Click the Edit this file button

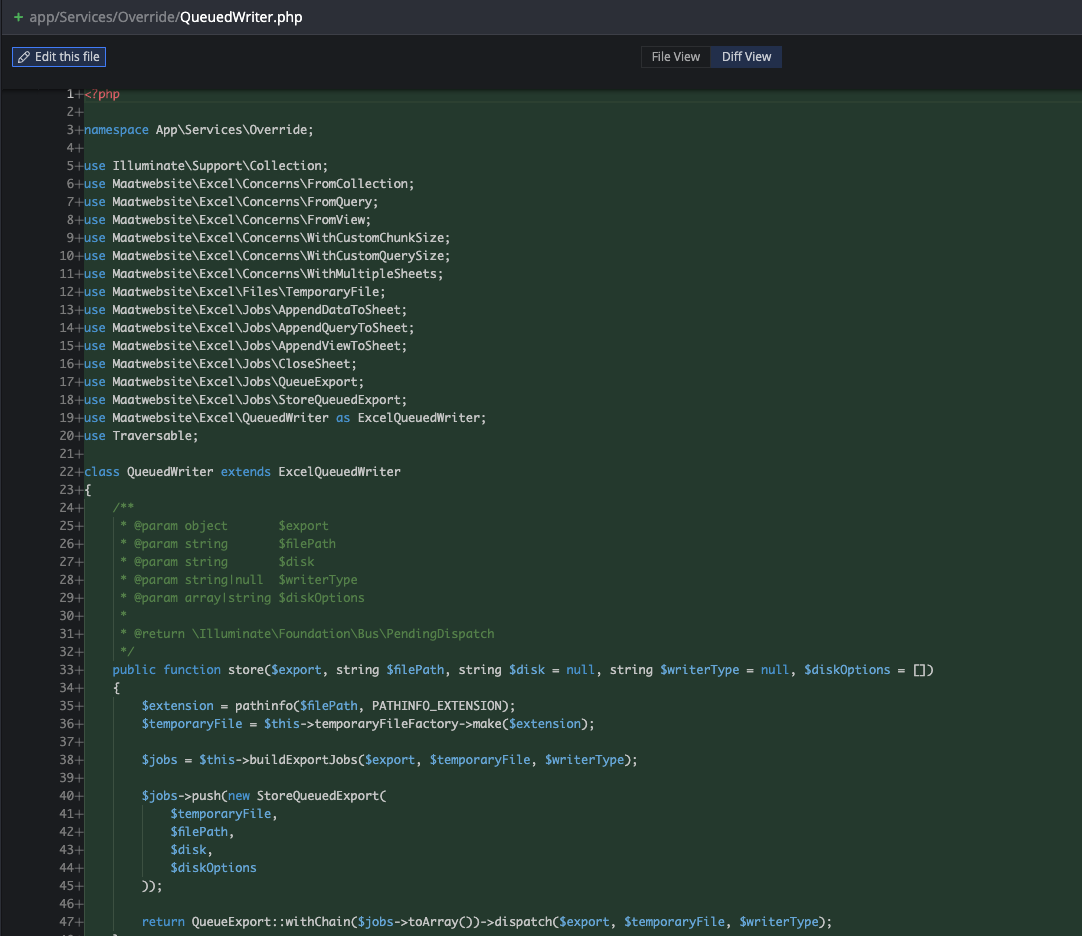tap(58, 57)
